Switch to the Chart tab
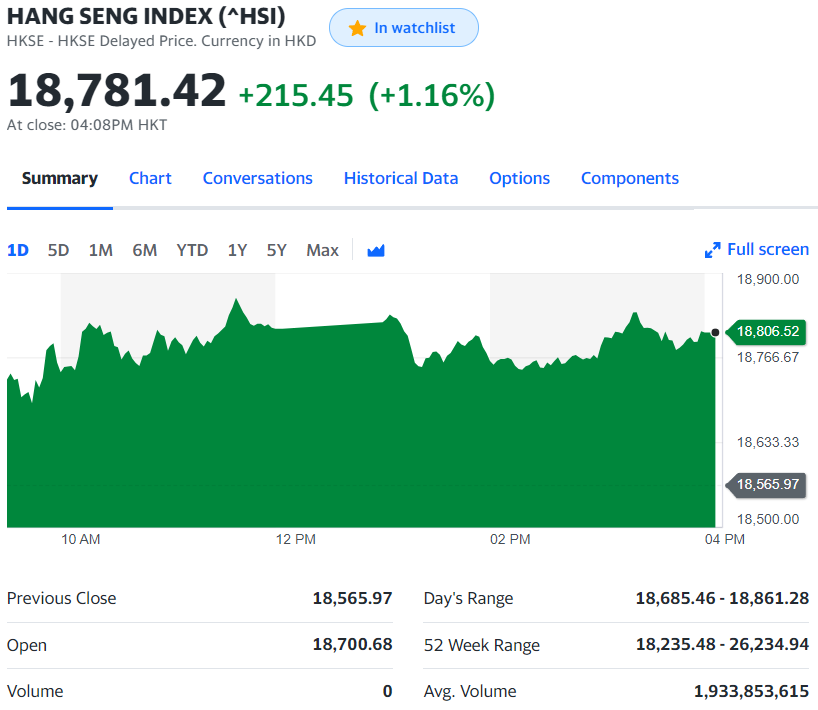Image resolution: width=818 pixels, height=710 pixels. tap(150, 178)
